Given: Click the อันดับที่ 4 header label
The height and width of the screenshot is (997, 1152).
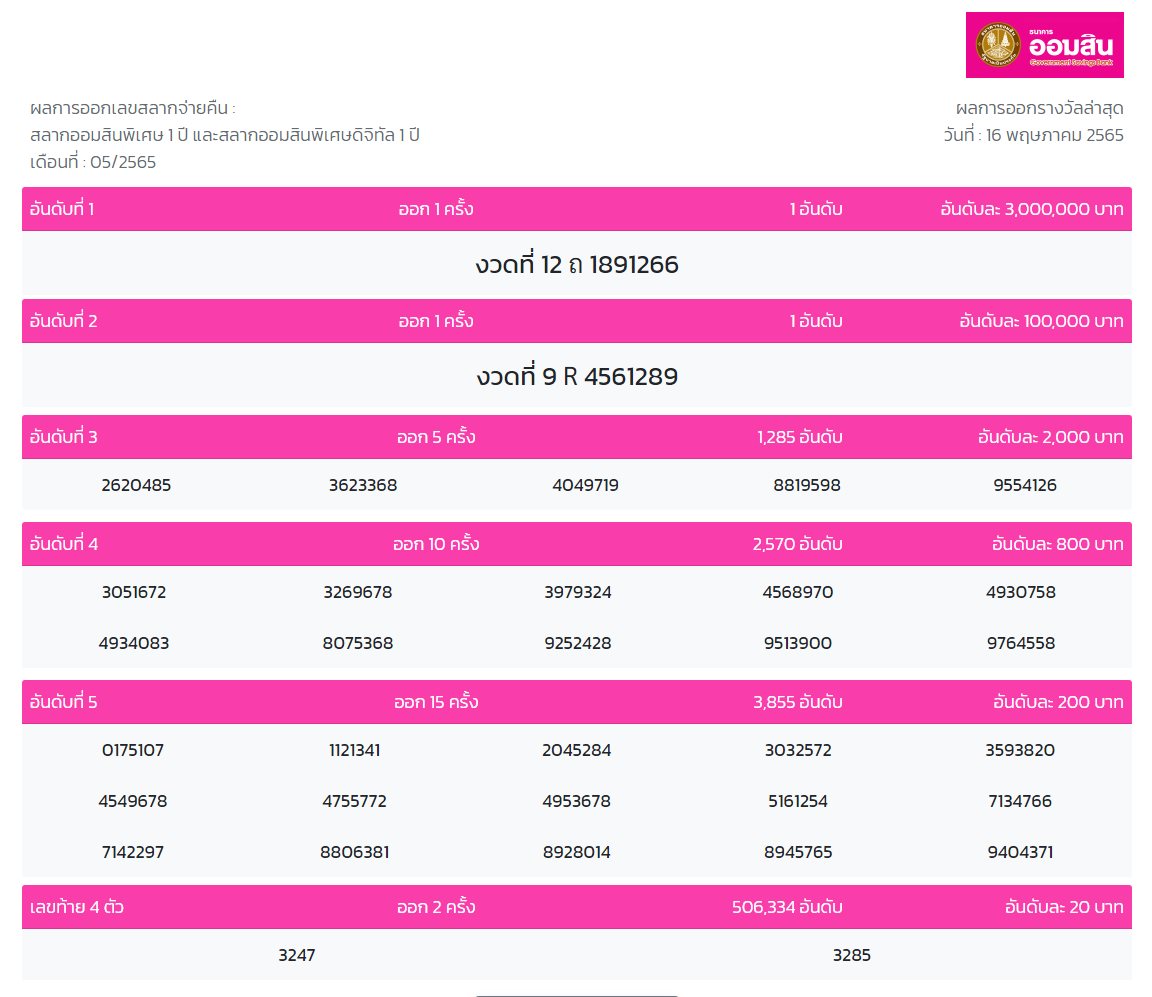Looking at the screenshot, I should coord(64,544).
